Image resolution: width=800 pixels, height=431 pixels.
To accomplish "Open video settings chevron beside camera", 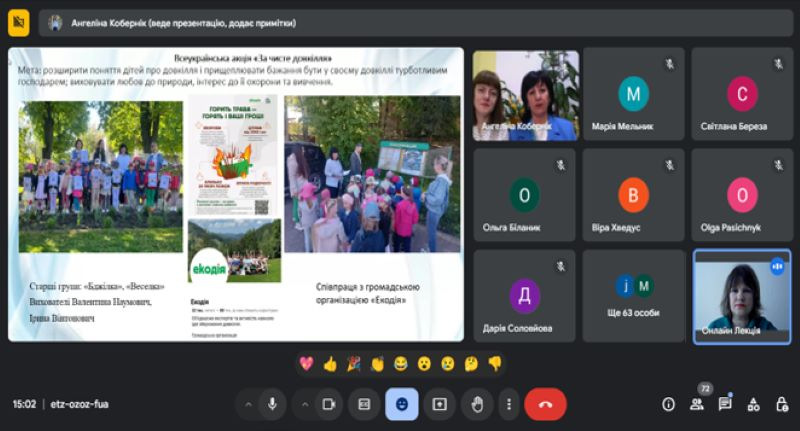I will click(x=305, y=404).
